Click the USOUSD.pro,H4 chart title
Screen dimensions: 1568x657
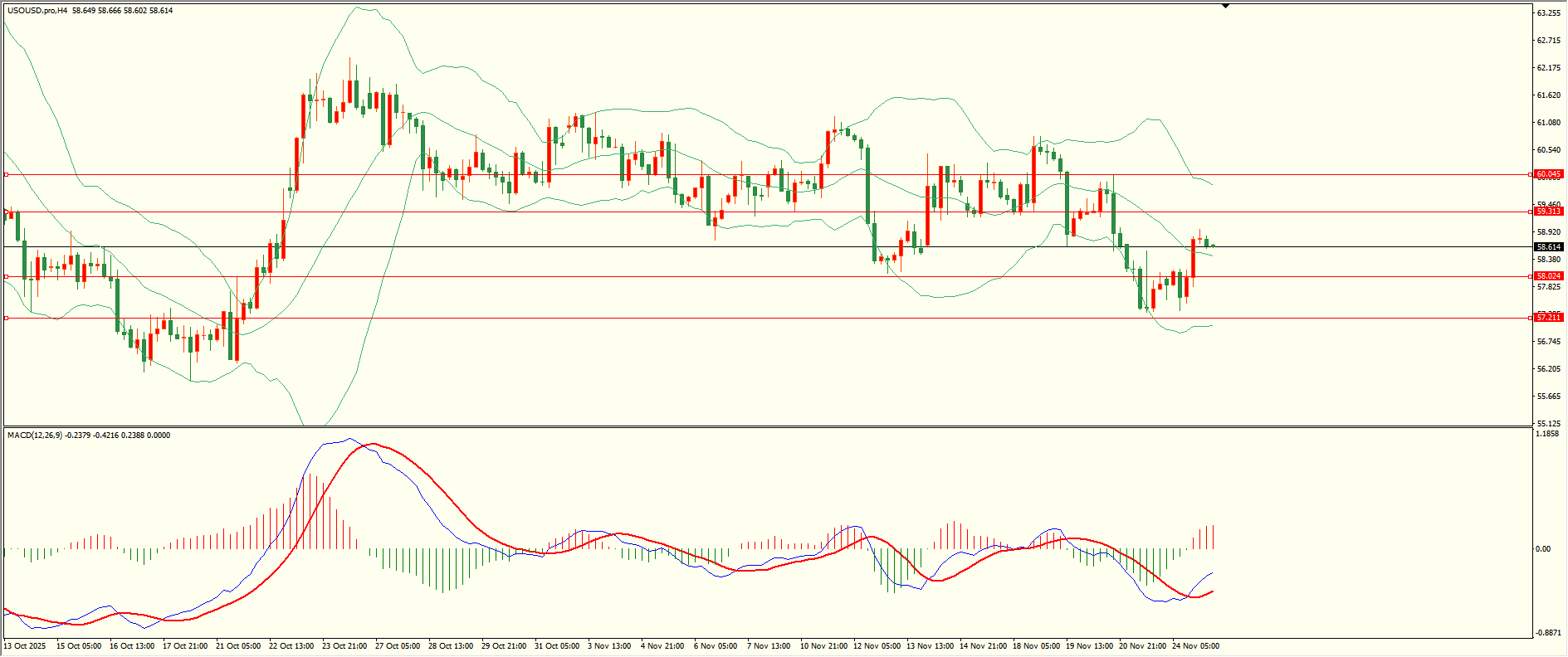tap(37, 11)
